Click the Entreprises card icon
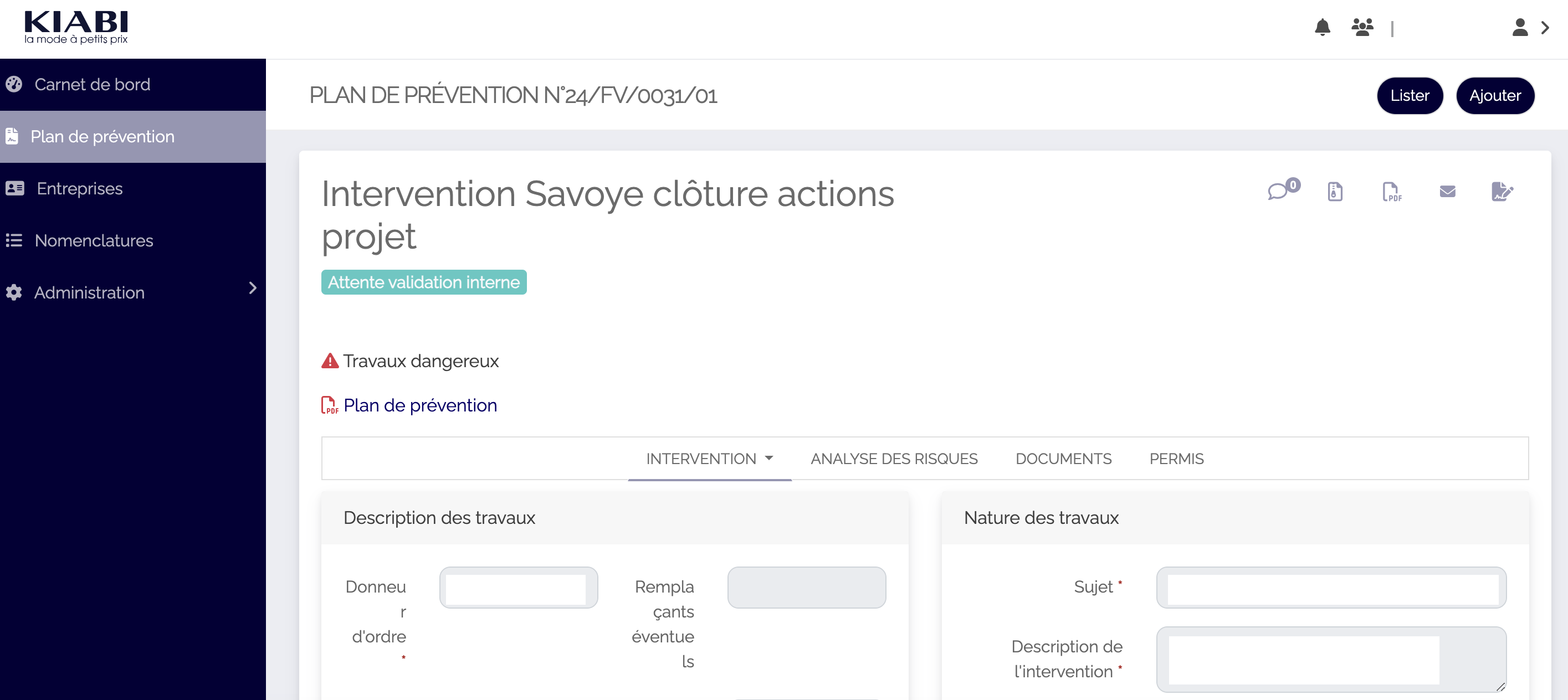The width and height of the screenshot is (1568, 700). (x=14, y=188)
